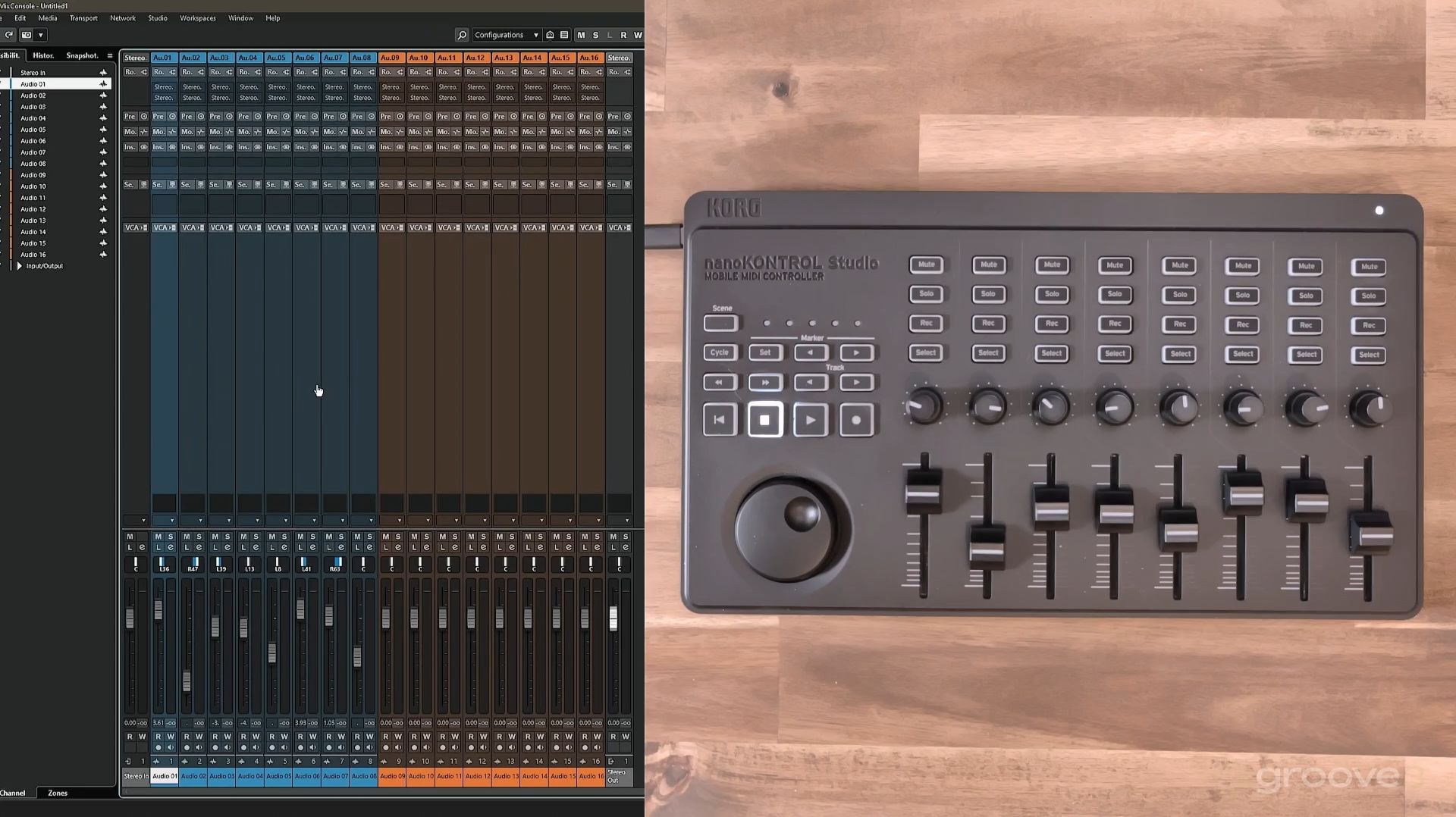1456x817 pixels.
Task: Open the left panel options menu icon
Action: tap(110, 55)
